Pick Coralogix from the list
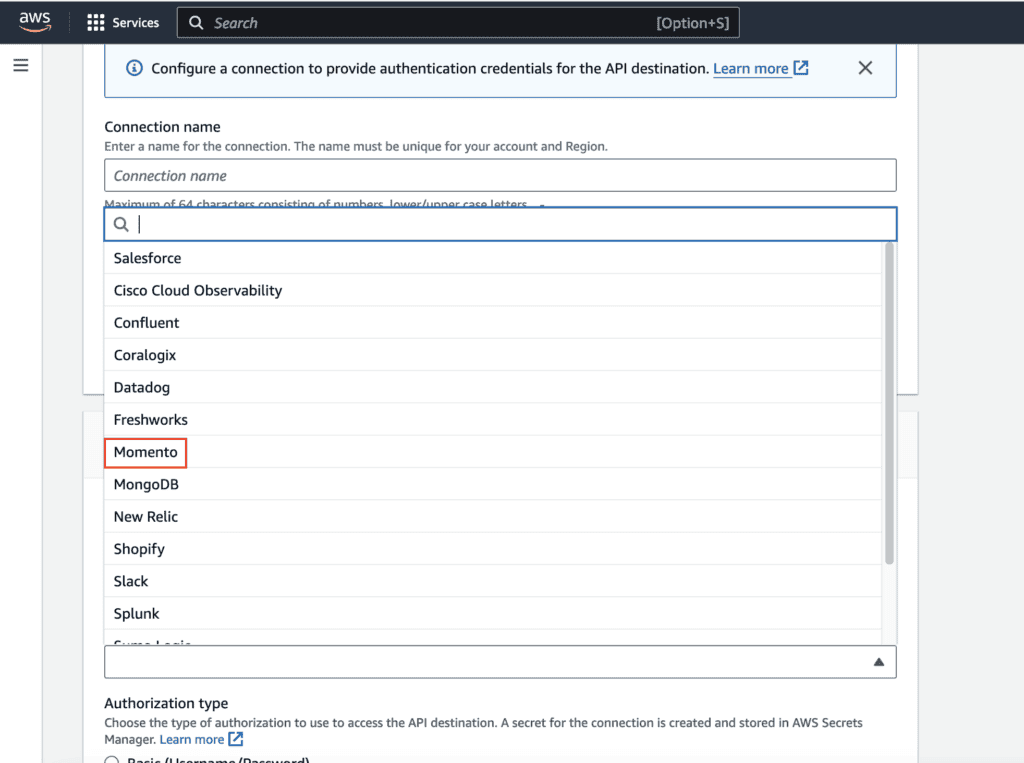 492,355
